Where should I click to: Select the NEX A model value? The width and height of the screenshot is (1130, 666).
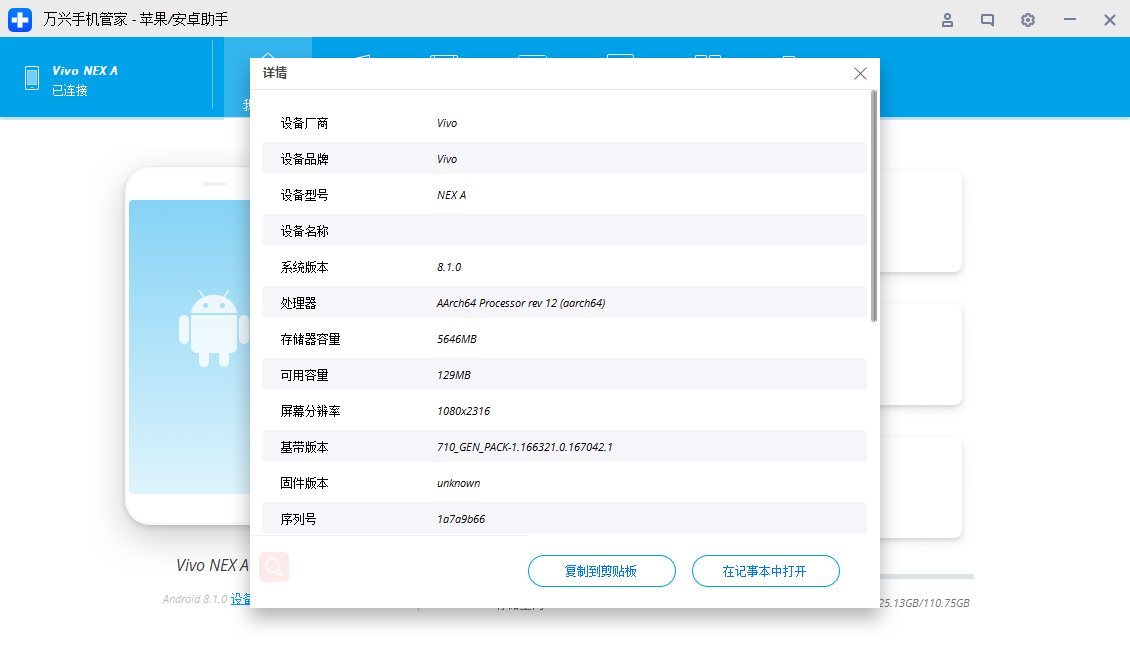pyautogui.click(x=451, y=195)
